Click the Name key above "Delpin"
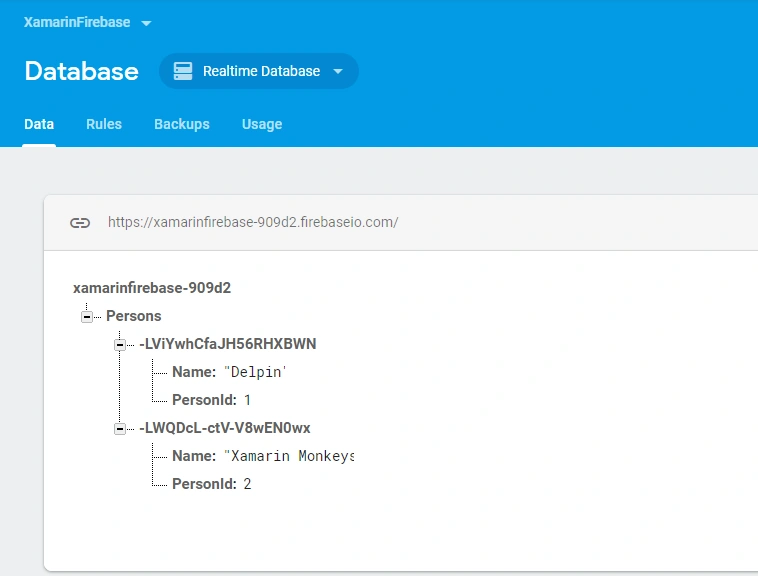 click(x=194, y=372)
